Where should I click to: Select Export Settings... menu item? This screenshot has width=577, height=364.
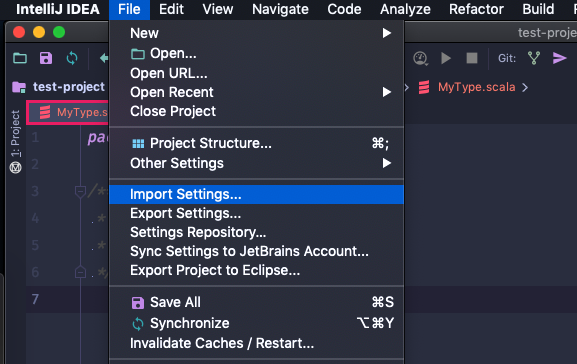coord(256,213)
